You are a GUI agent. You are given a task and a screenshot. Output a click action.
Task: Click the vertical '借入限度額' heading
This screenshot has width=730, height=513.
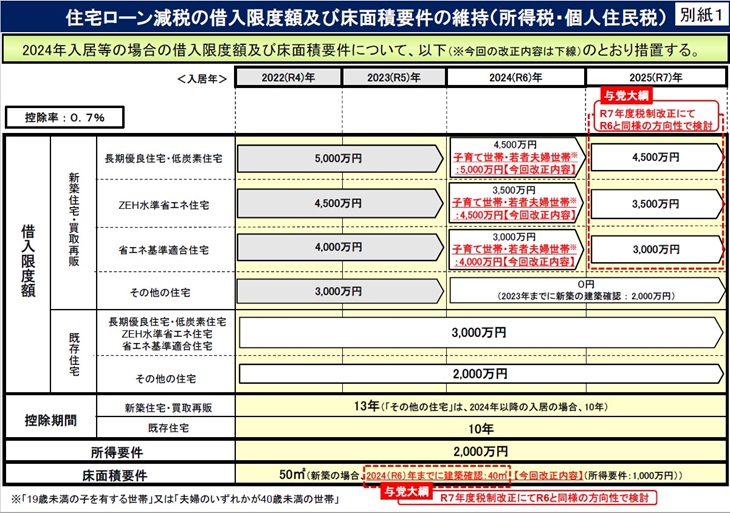[28, 261]
